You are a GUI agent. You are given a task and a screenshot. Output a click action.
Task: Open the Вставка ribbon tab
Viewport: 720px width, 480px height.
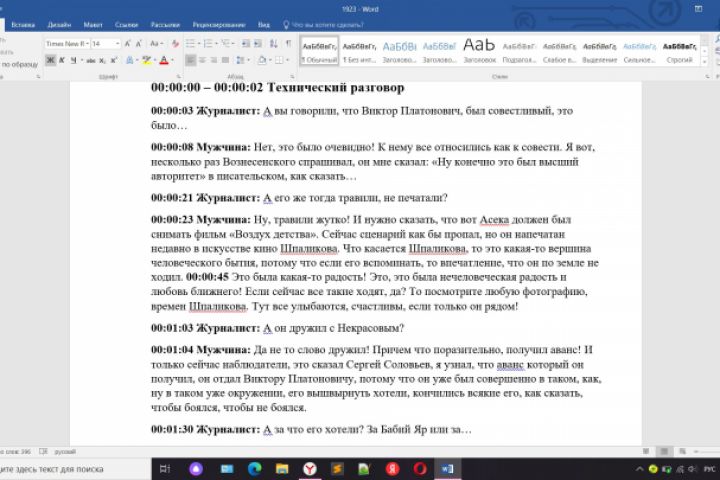[23, 25]
